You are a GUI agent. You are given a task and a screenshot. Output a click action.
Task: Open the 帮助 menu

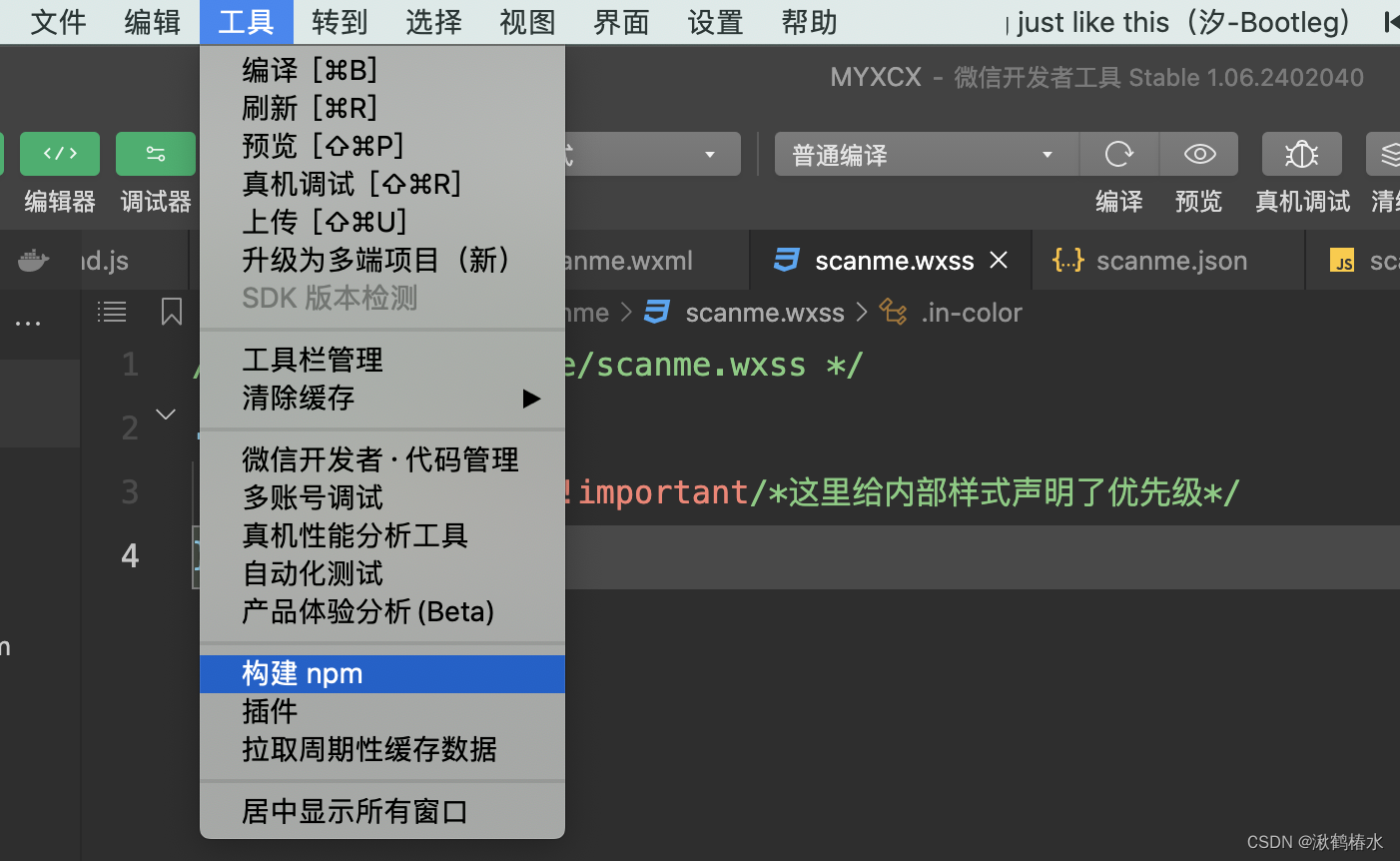pos(809,22)
